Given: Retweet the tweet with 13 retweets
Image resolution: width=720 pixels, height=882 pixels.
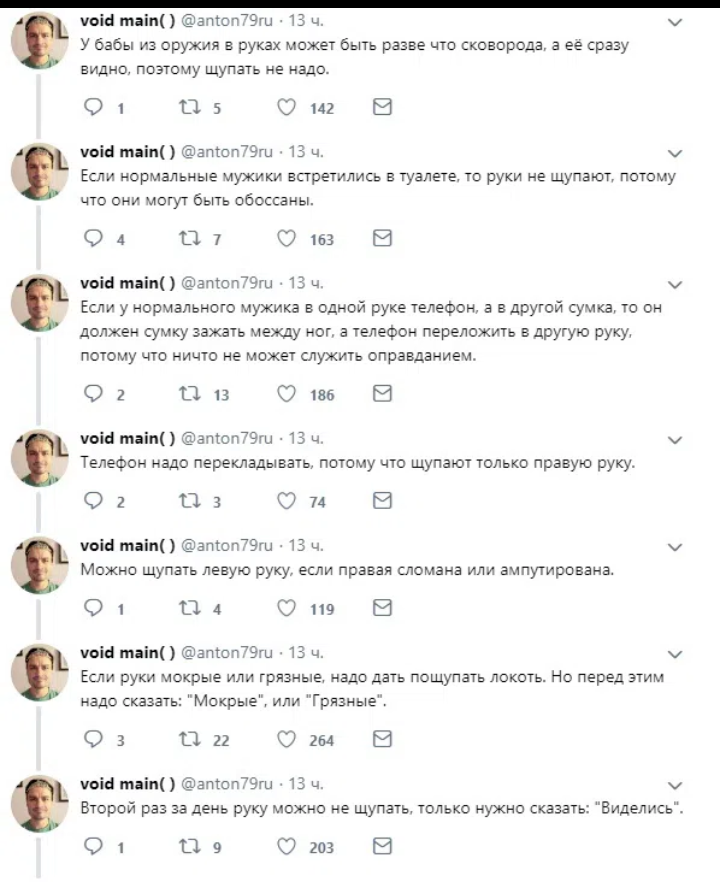Looking at the screenshot, I should point(190,394).
